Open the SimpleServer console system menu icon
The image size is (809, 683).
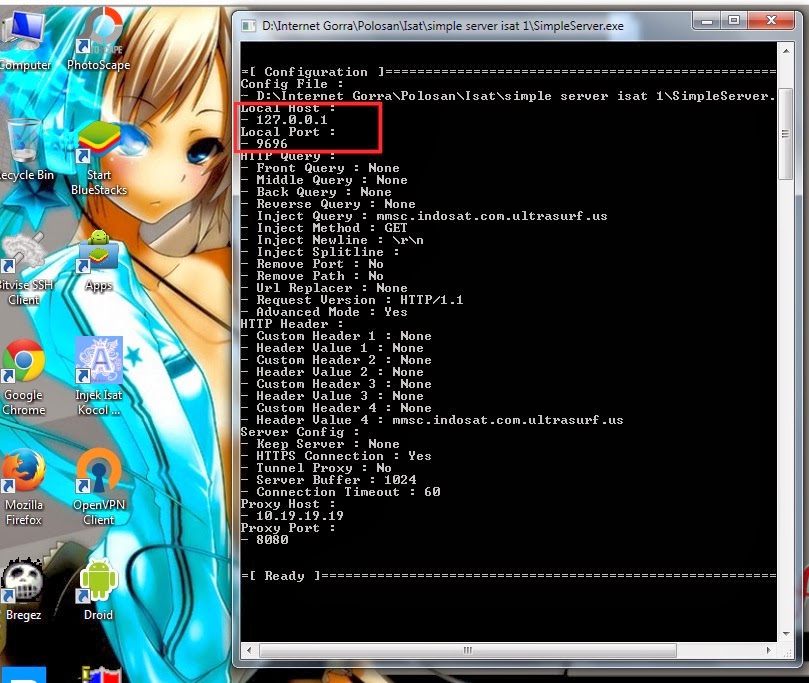point(249,26)
